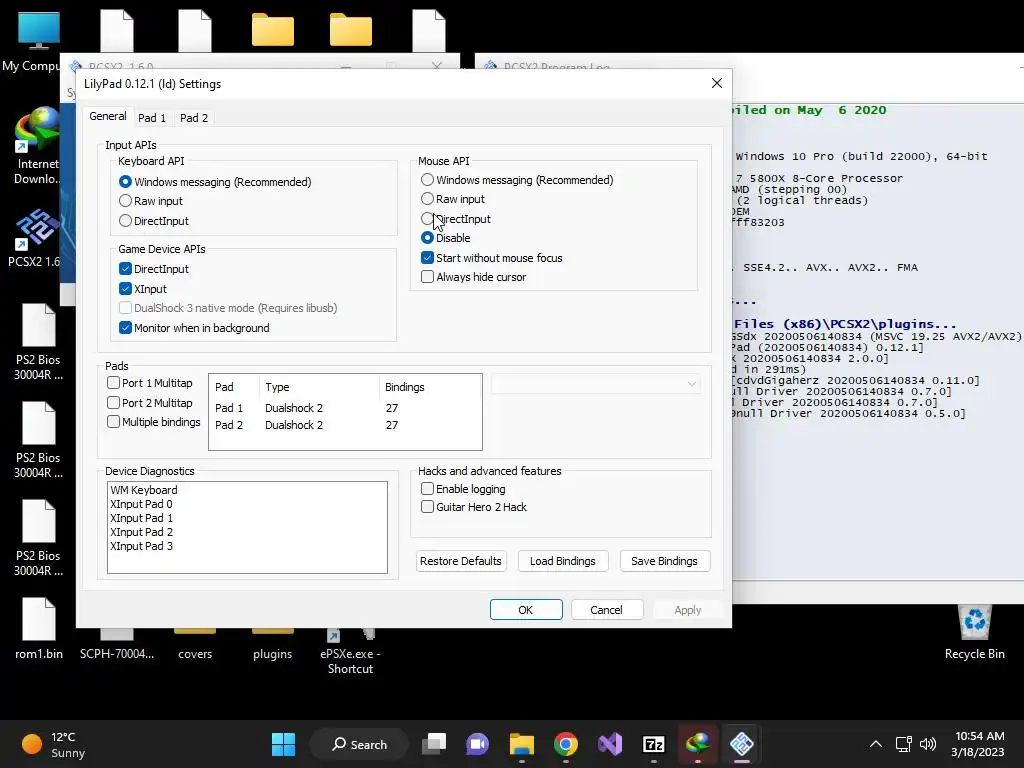Click Restore Defaults button

click(461, 561)
